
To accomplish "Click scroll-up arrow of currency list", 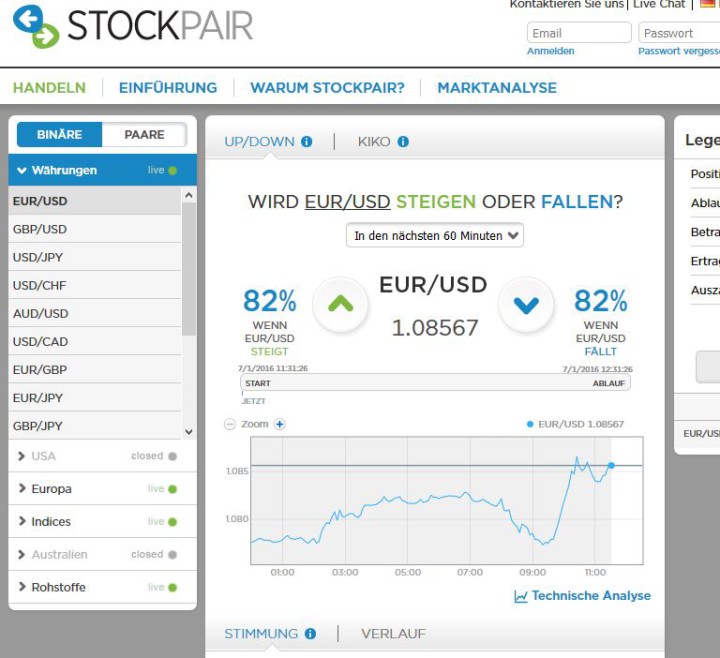I will click(x=189, y=195).
